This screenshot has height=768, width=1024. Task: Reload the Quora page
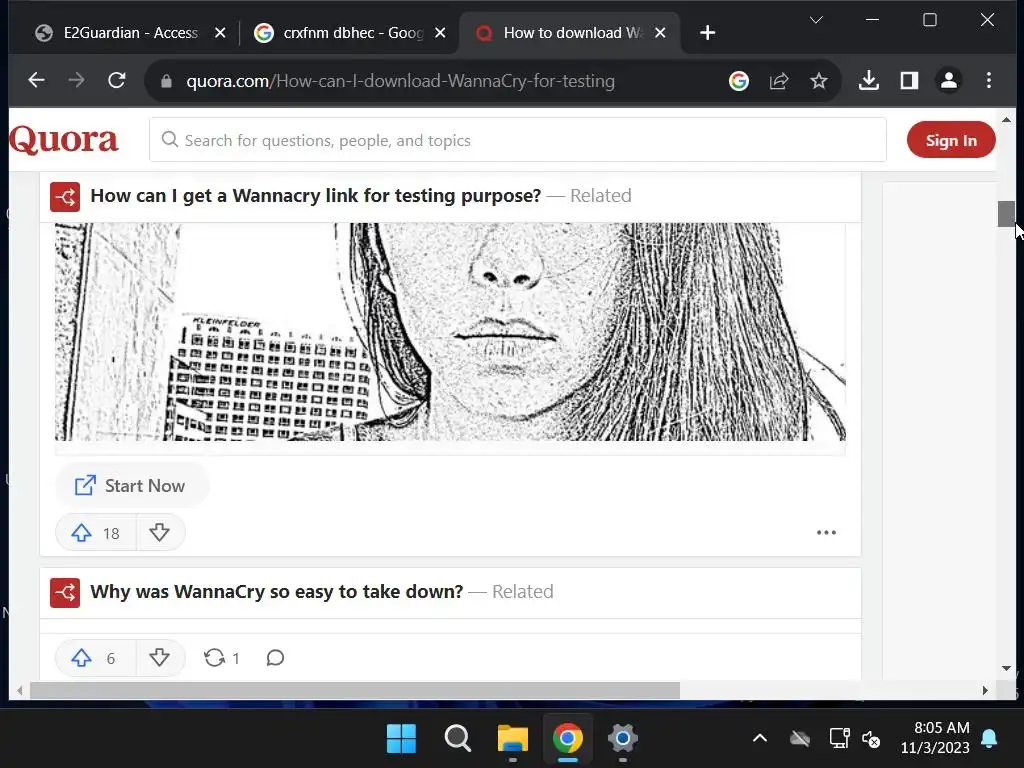[117, 80]
